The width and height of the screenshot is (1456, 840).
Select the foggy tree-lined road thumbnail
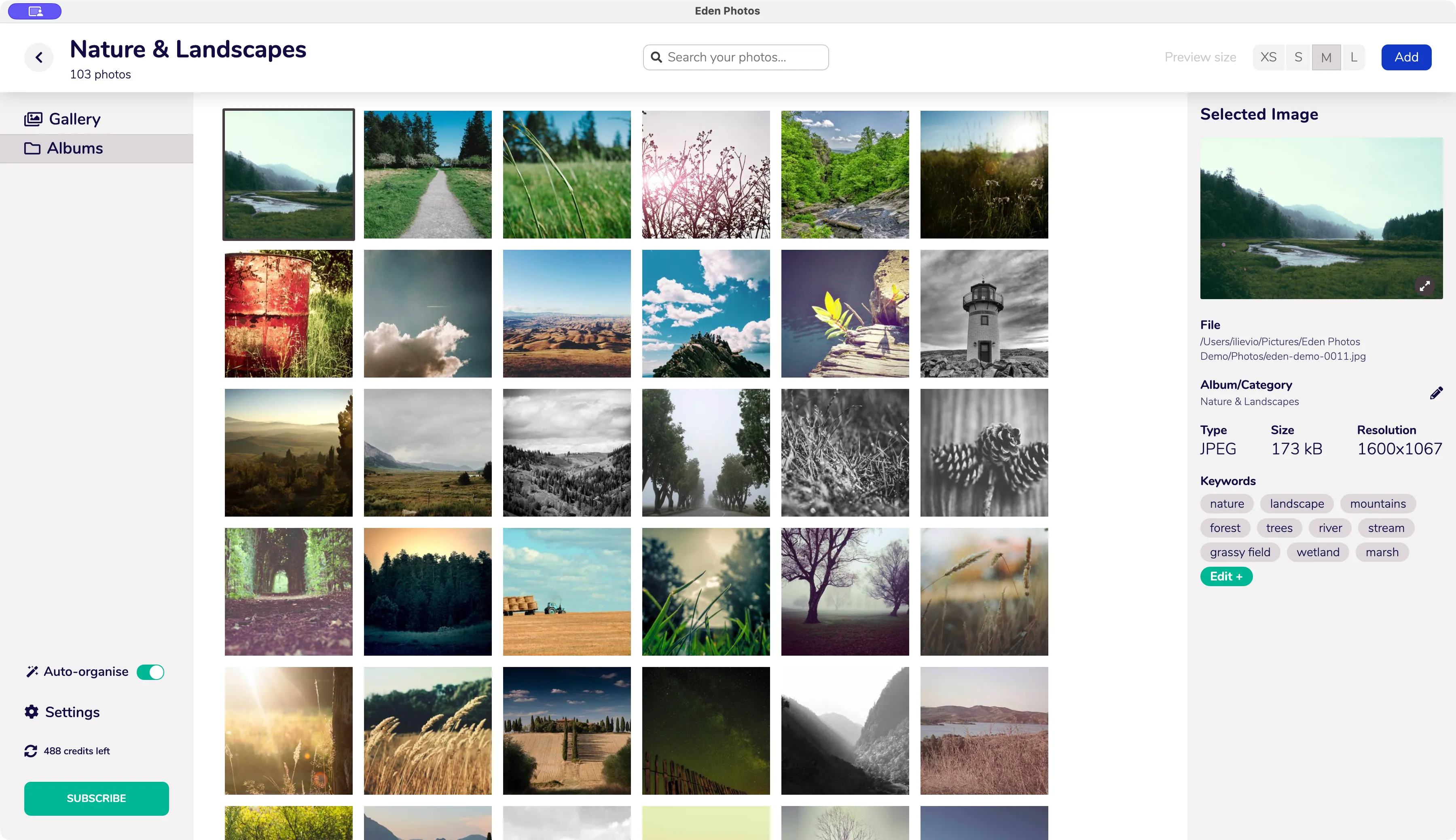pos(706,452)
